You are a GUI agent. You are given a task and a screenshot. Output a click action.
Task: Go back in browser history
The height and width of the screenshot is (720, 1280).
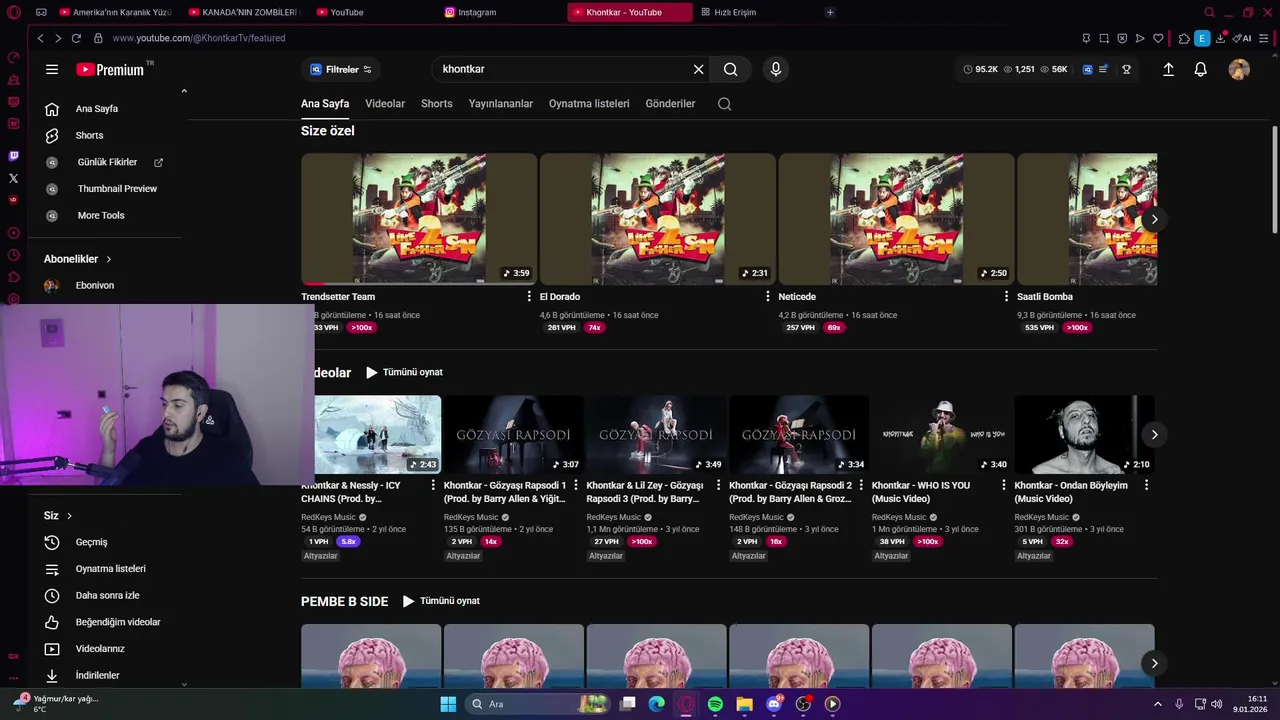[x=40, y=38]
